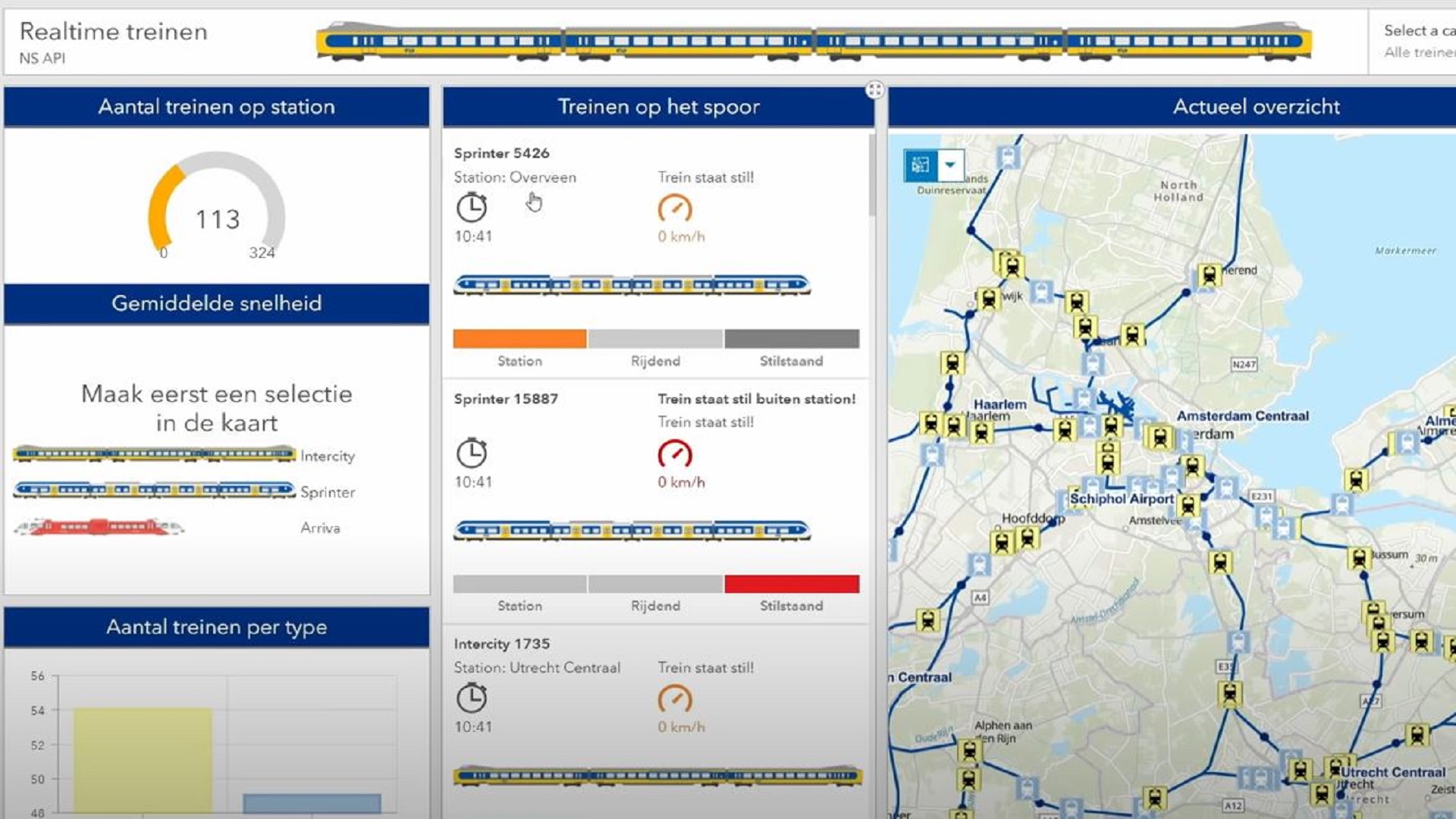Click the blue bar in type chart
The height and width of the screenshot is (819, 1456).
[x=312, y=803]
